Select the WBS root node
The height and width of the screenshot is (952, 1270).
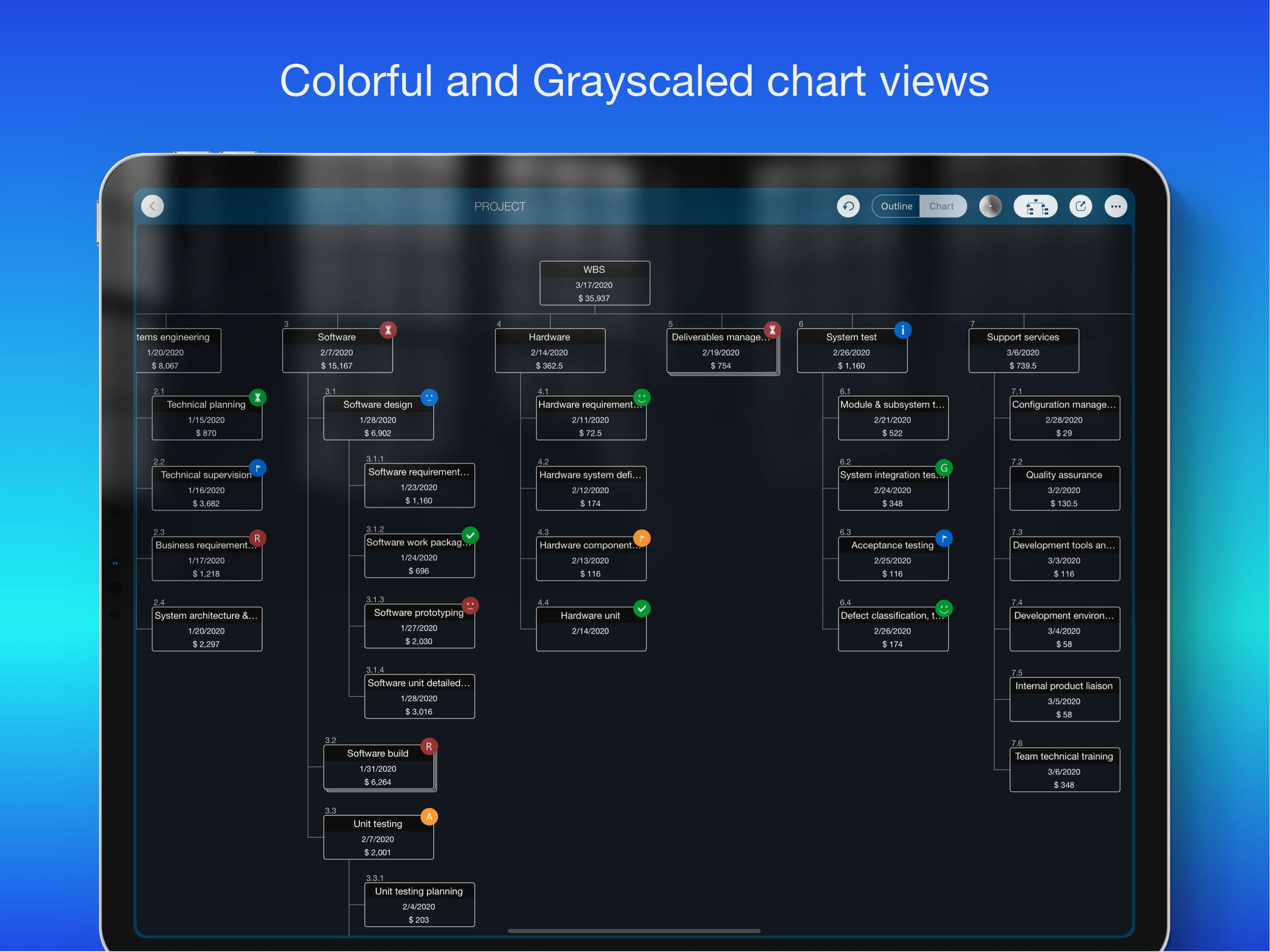(594, 283)
